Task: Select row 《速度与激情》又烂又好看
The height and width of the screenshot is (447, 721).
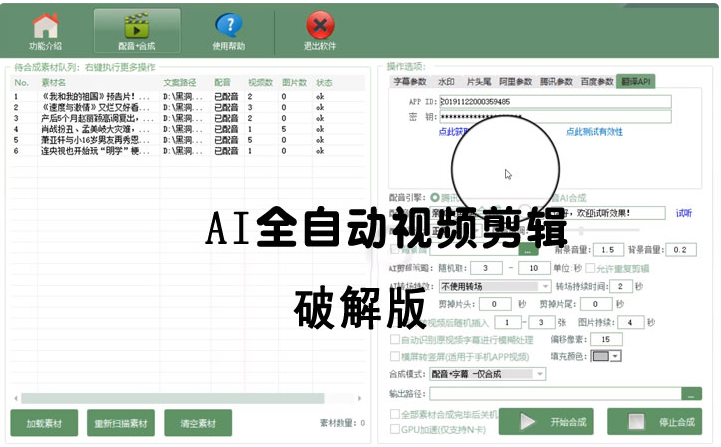Action: tap(188, 107)
